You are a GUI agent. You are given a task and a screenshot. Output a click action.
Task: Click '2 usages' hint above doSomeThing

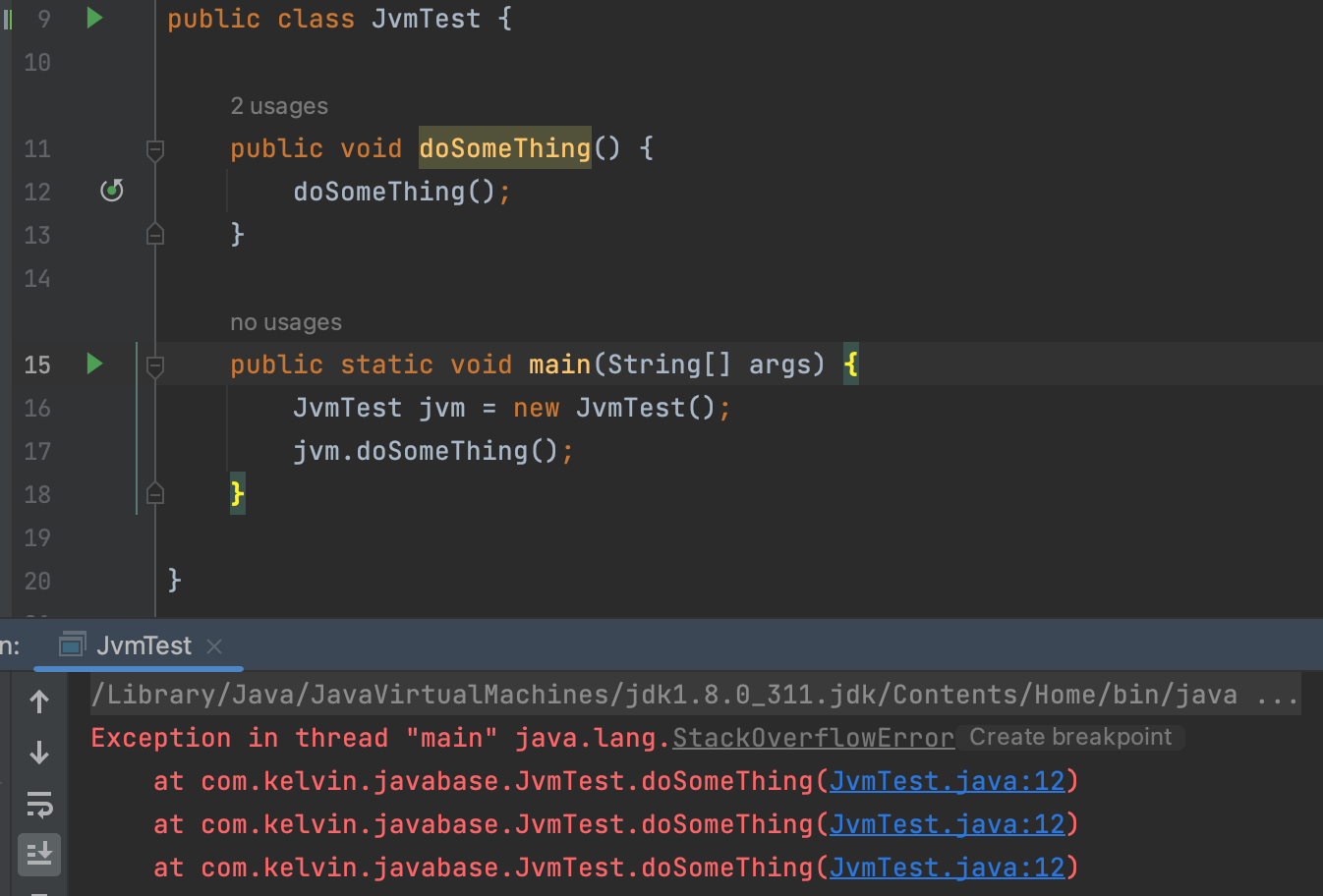point(279,106)
